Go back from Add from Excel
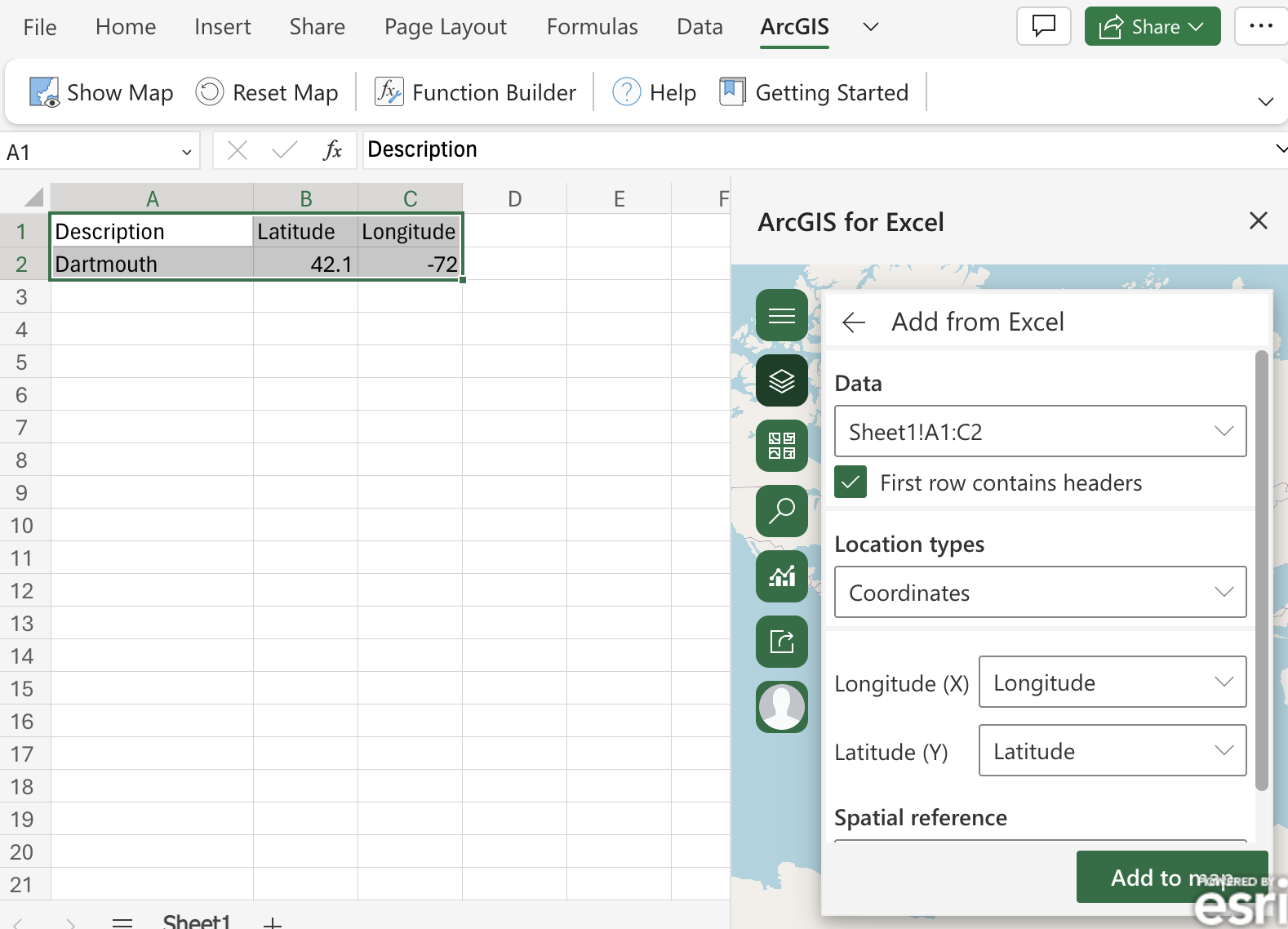 [x=854, y=322]
